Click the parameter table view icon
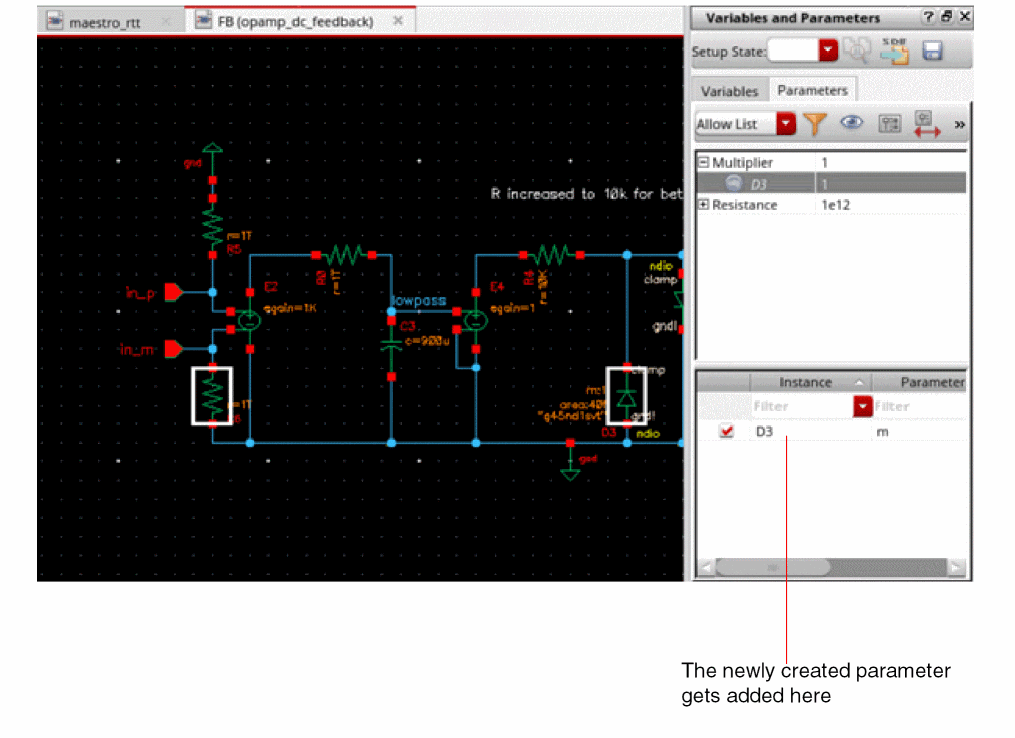 coord(889,124)
